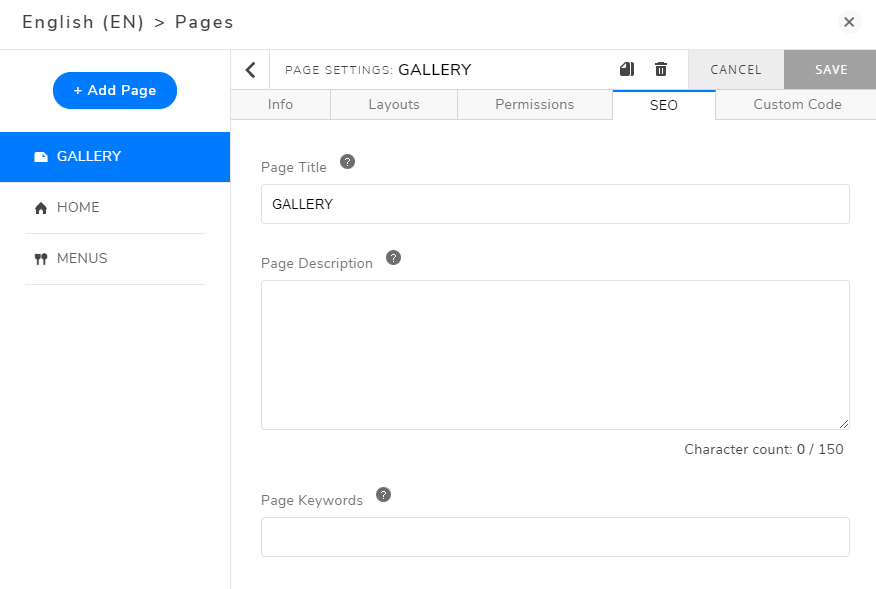Save the GALLERY page settings
Viewport: 876px width, 589px height.
tap(830, 69)
